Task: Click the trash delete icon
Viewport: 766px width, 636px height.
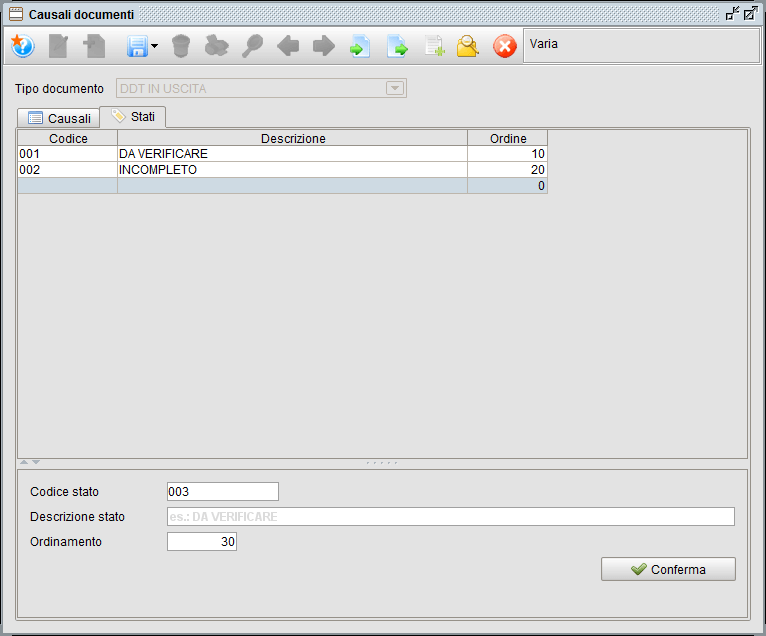Action: (x=181, y=46)
